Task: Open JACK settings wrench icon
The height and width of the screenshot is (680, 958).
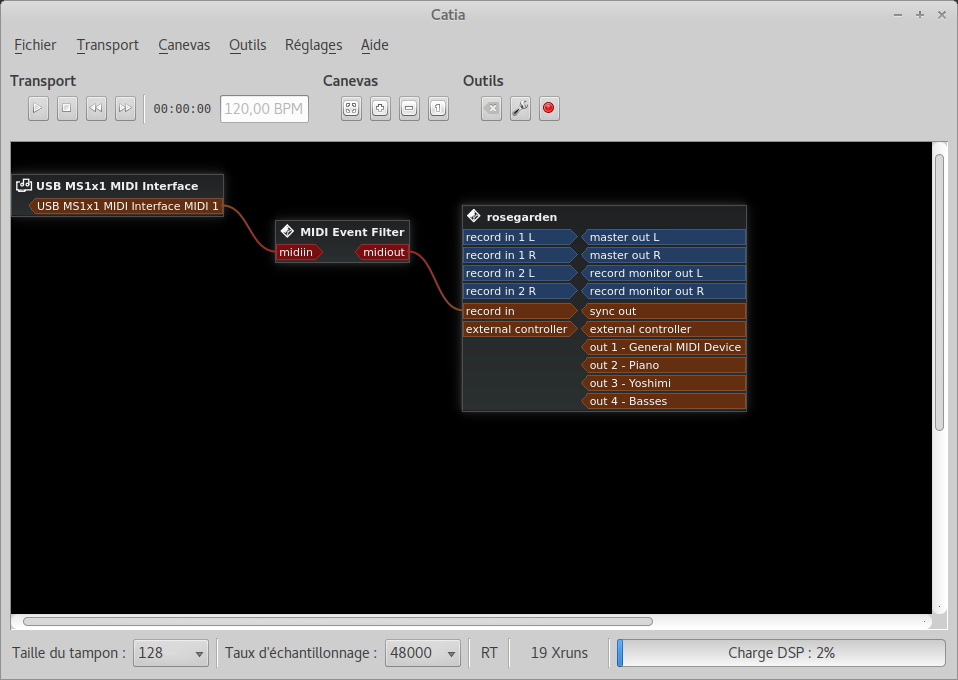Action: click(x=520, y=108)
